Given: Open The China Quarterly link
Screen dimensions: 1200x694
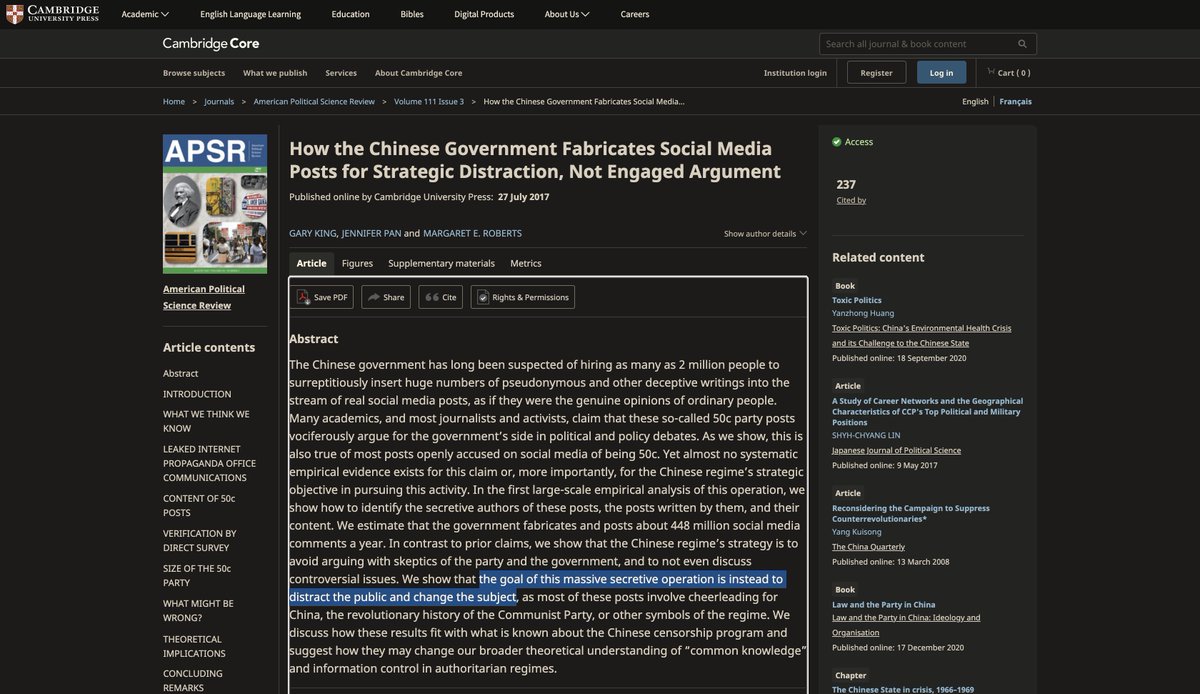Looking at the screenshot, I should click(868, 547).
